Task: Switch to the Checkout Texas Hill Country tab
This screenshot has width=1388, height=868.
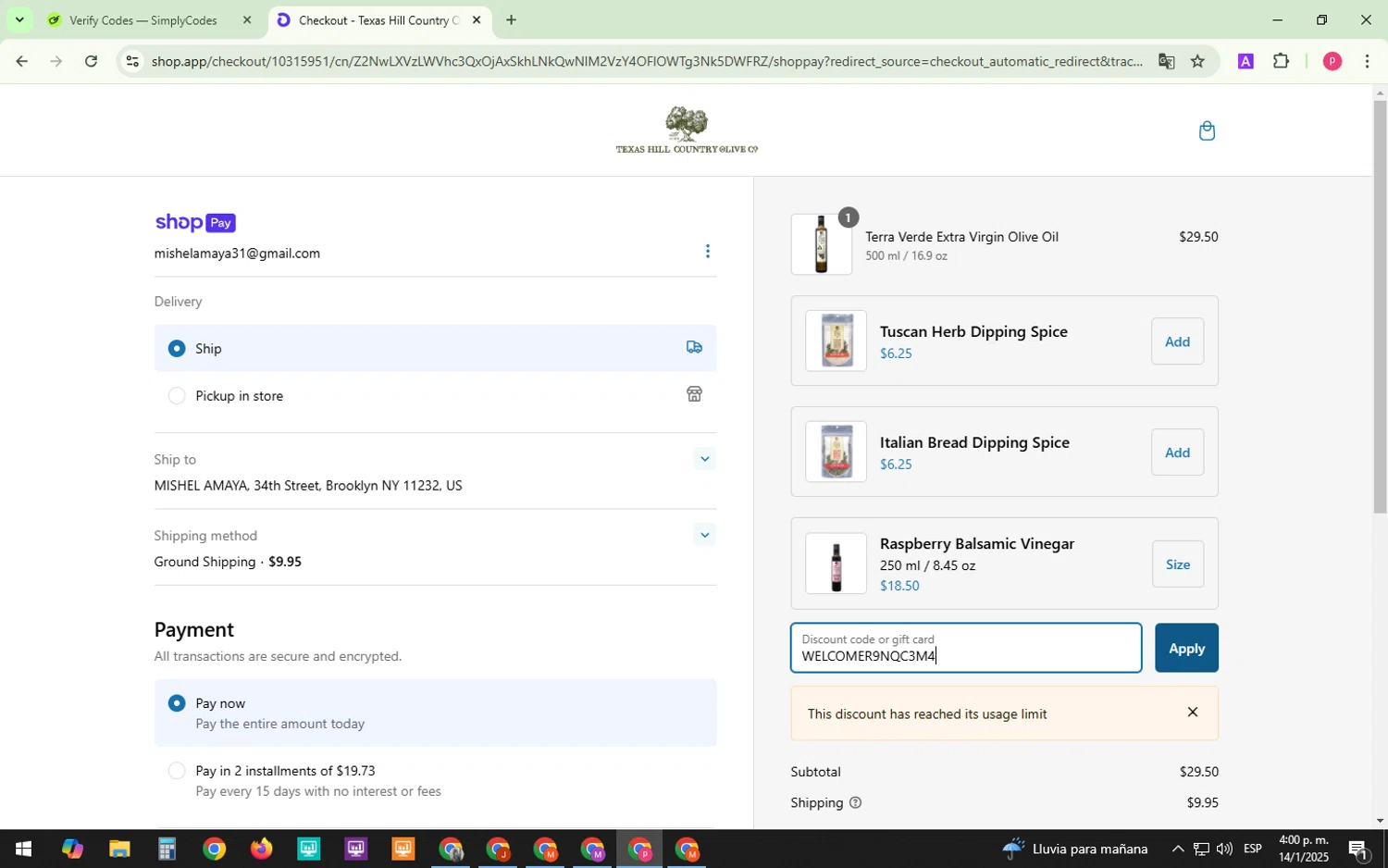Action: [378, 19]
